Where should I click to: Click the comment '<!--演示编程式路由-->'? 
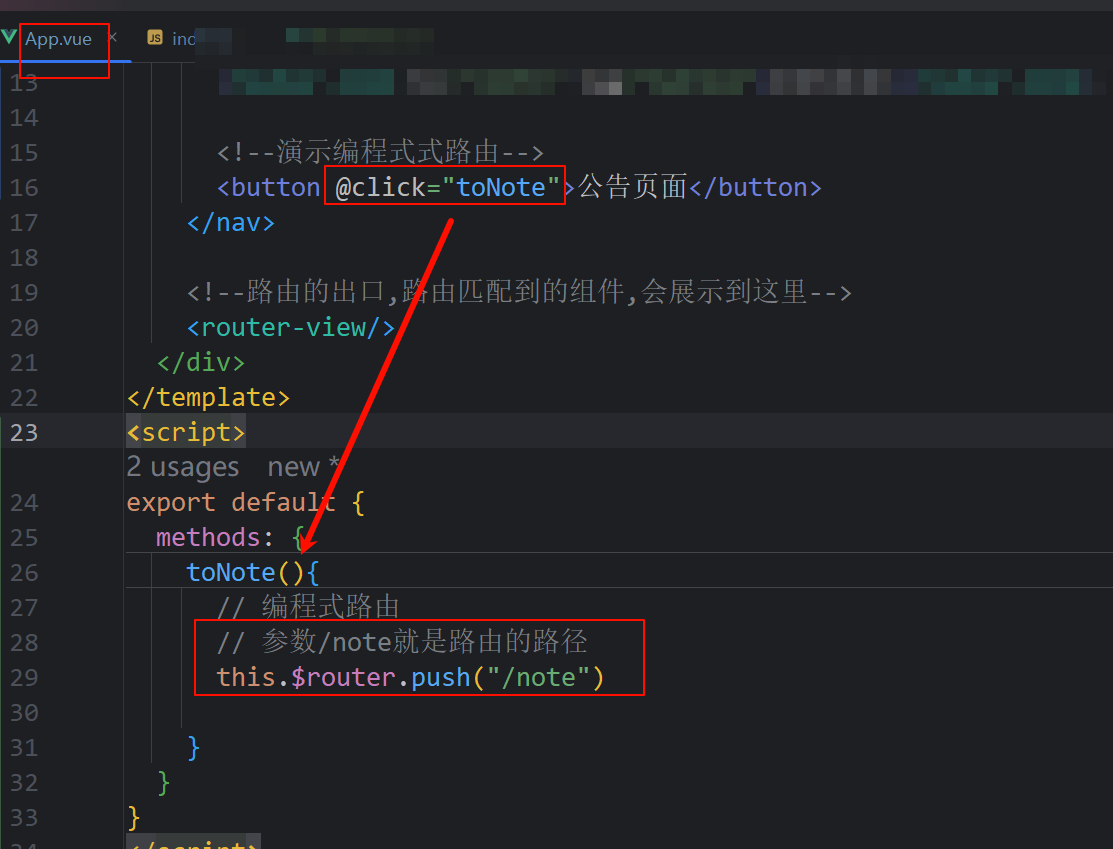380,152
